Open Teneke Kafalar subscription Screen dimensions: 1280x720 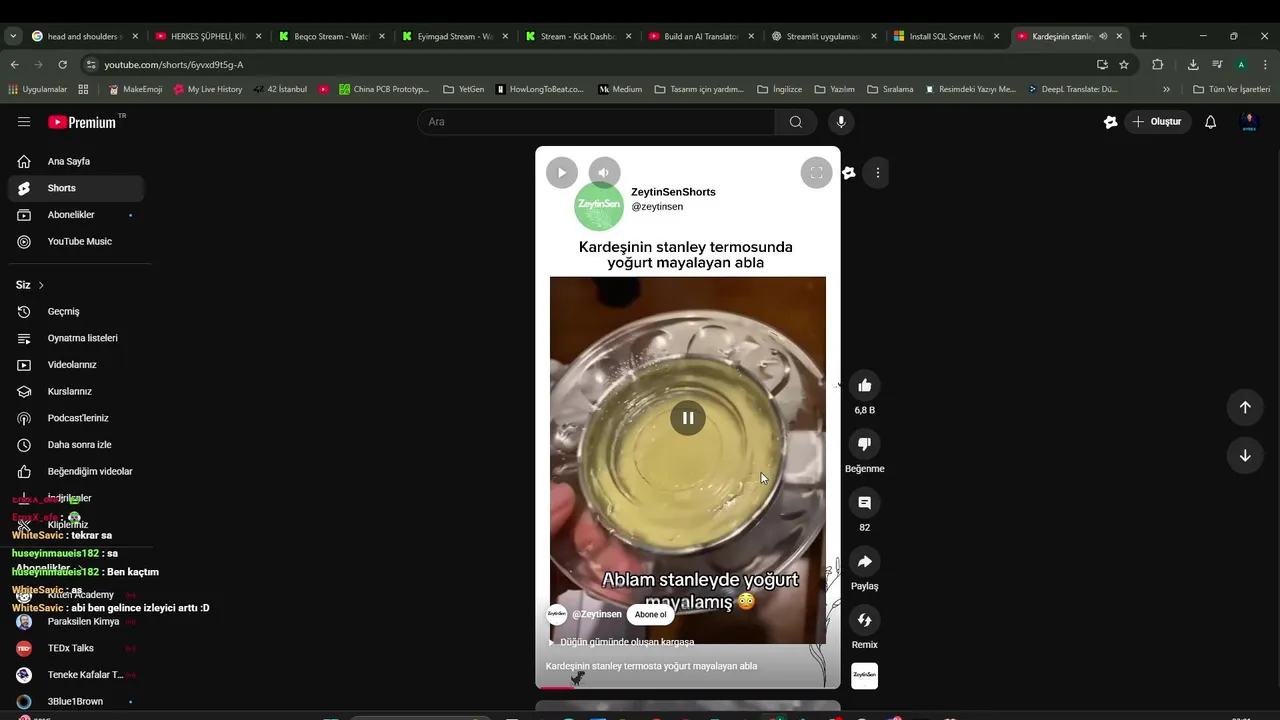coord(76,675)
